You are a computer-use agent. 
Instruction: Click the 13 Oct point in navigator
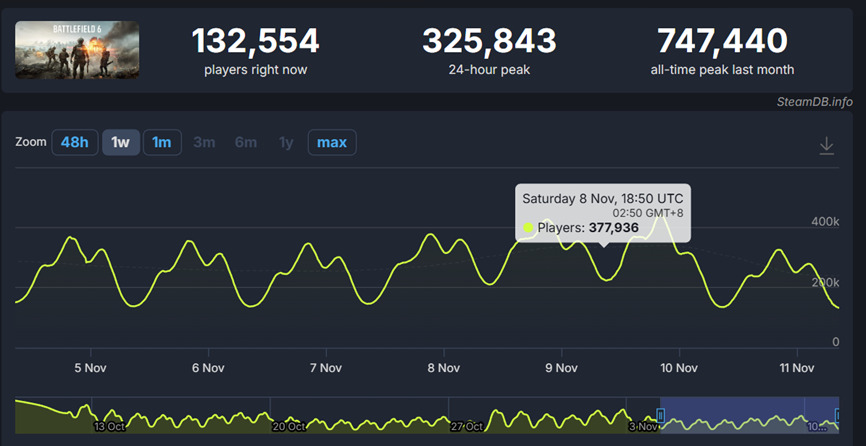coord(111,425)
